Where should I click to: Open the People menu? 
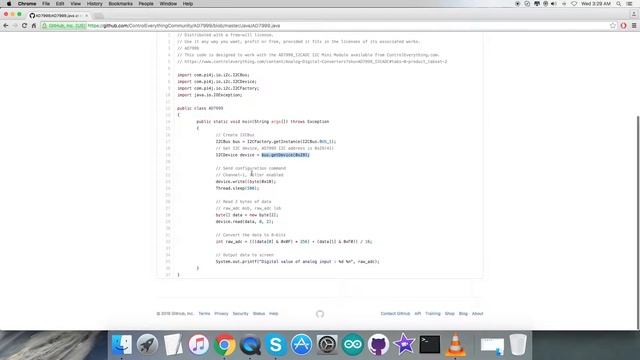click(x=146, y=4)
